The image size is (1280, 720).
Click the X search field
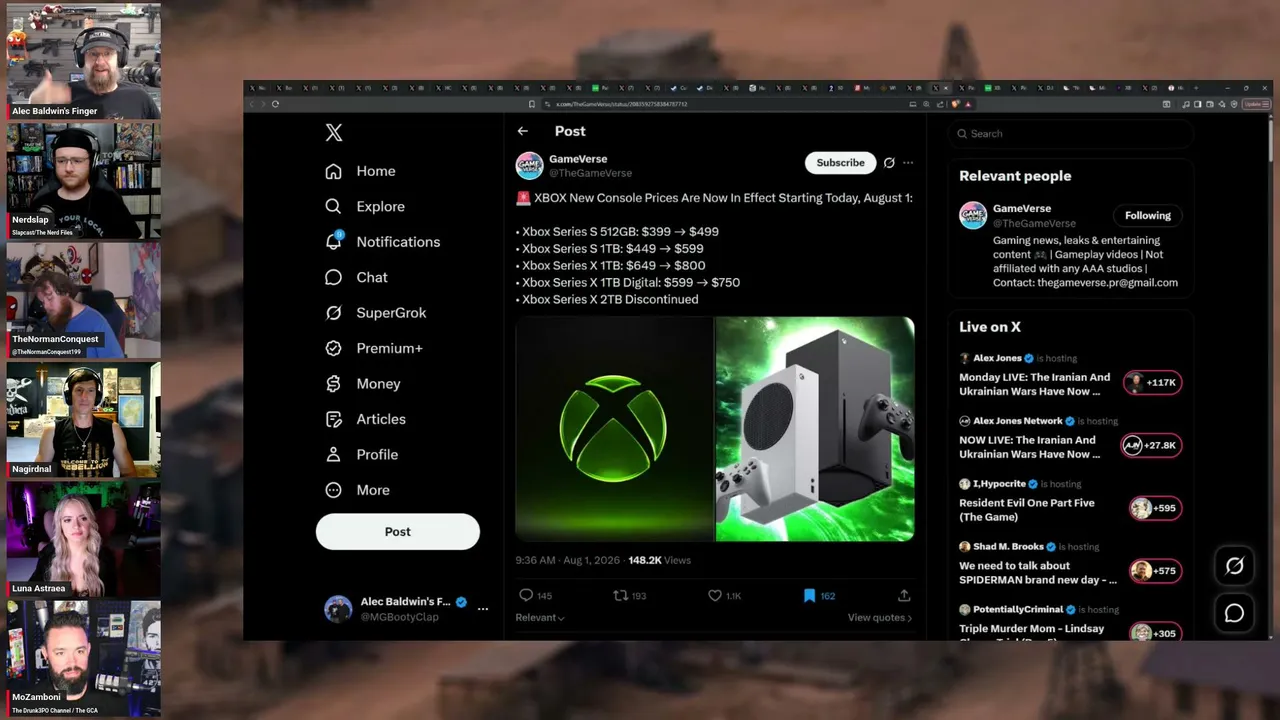pyautogui.click(x=1070, y=133)
